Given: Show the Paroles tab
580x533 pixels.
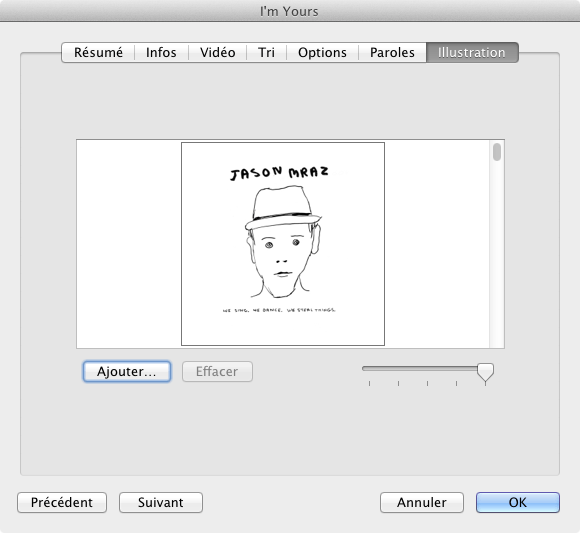Looking at the screenshot, I should [x=392, y=53].
